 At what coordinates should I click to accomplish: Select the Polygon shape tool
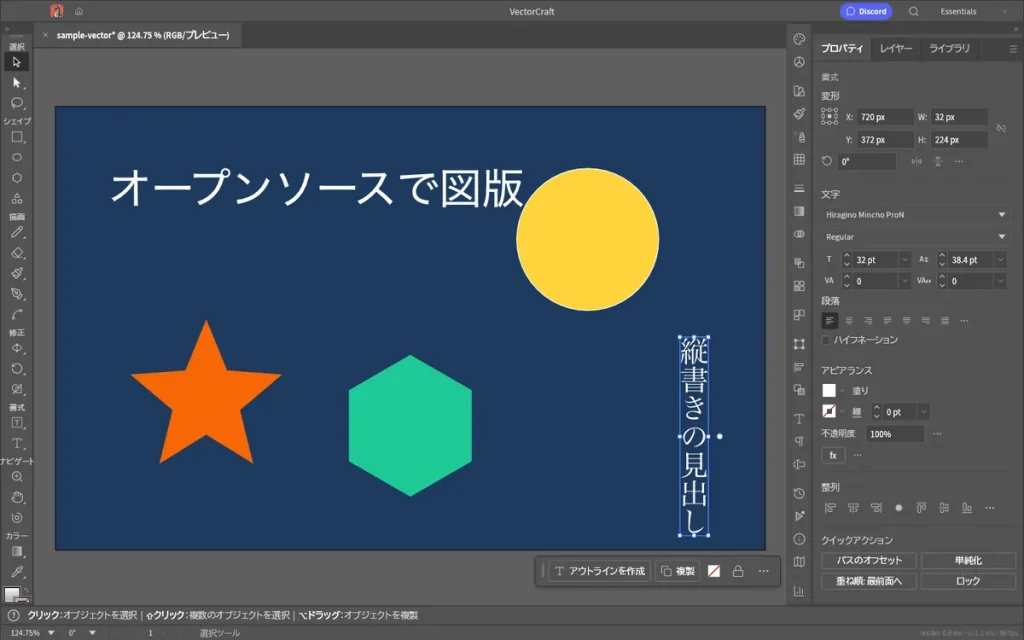click(x=16, y=178)
